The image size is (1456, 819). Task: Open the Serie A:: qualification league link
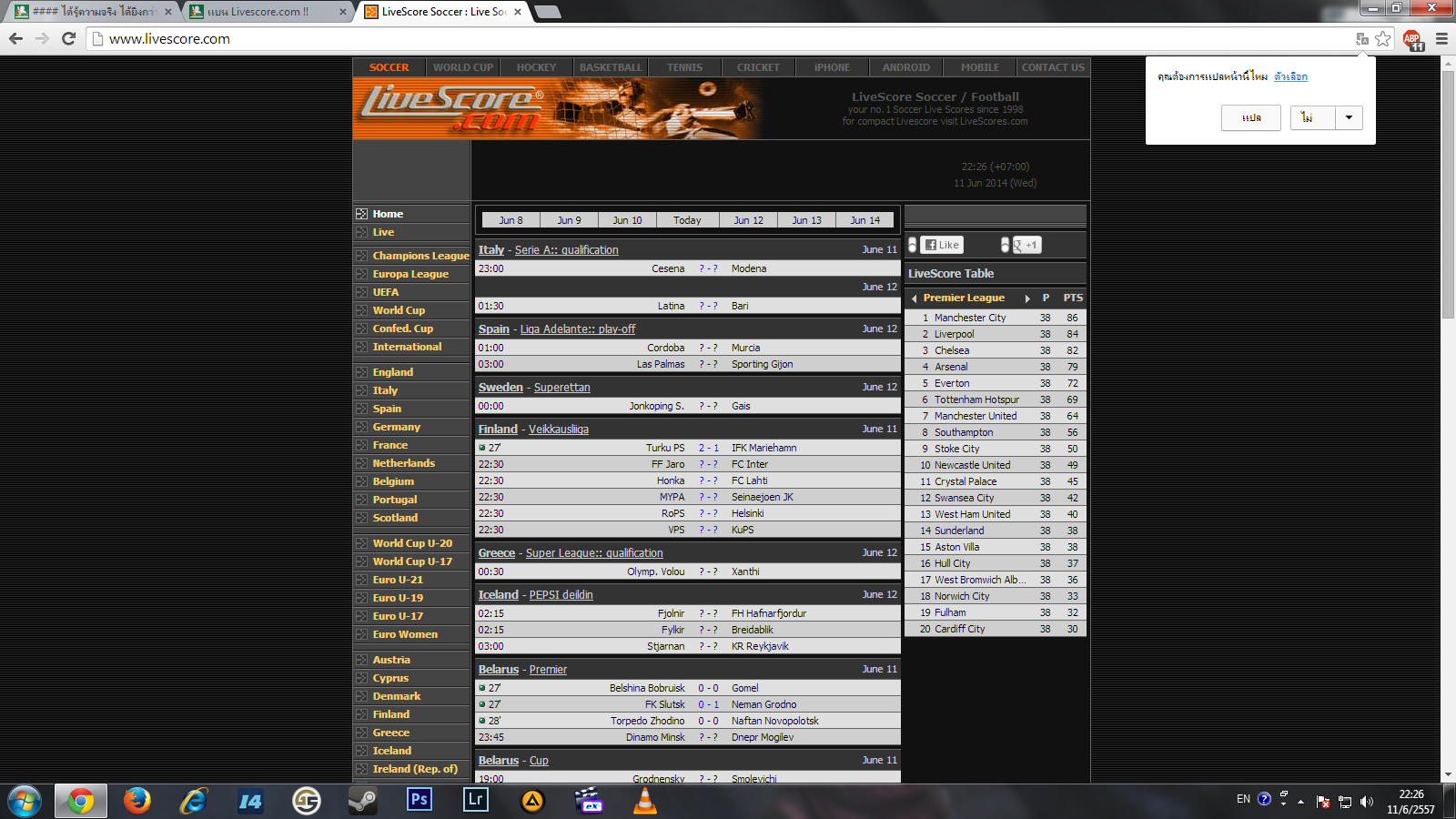coord(566,250)
